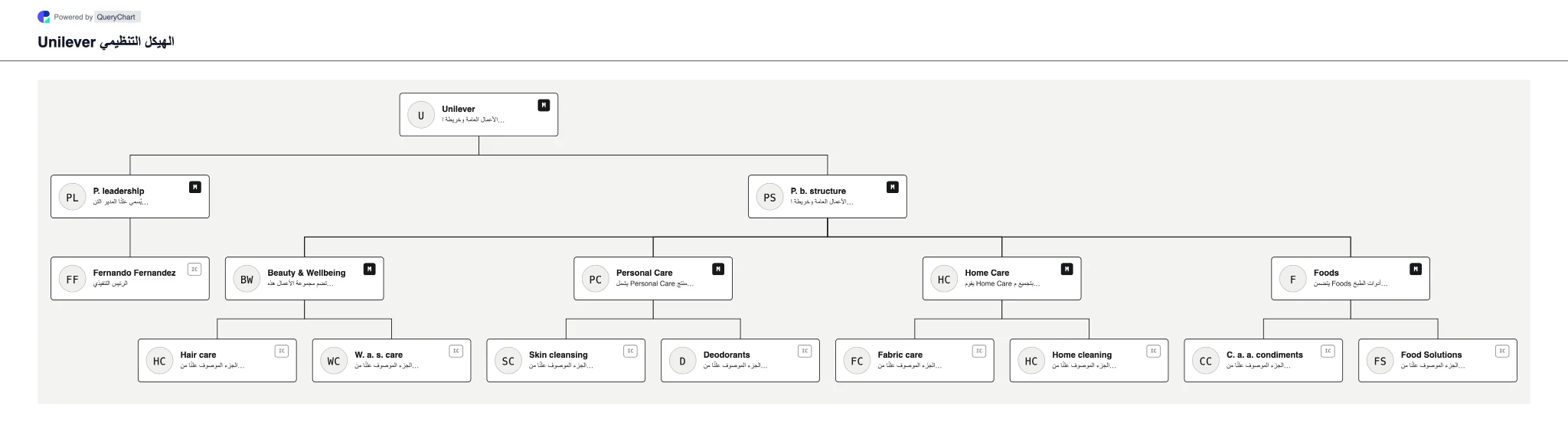Click the IC badge on Hair care card
The height and width of the screenshot is (442, 1568).
pyautogui.click(x=282, y=352)
